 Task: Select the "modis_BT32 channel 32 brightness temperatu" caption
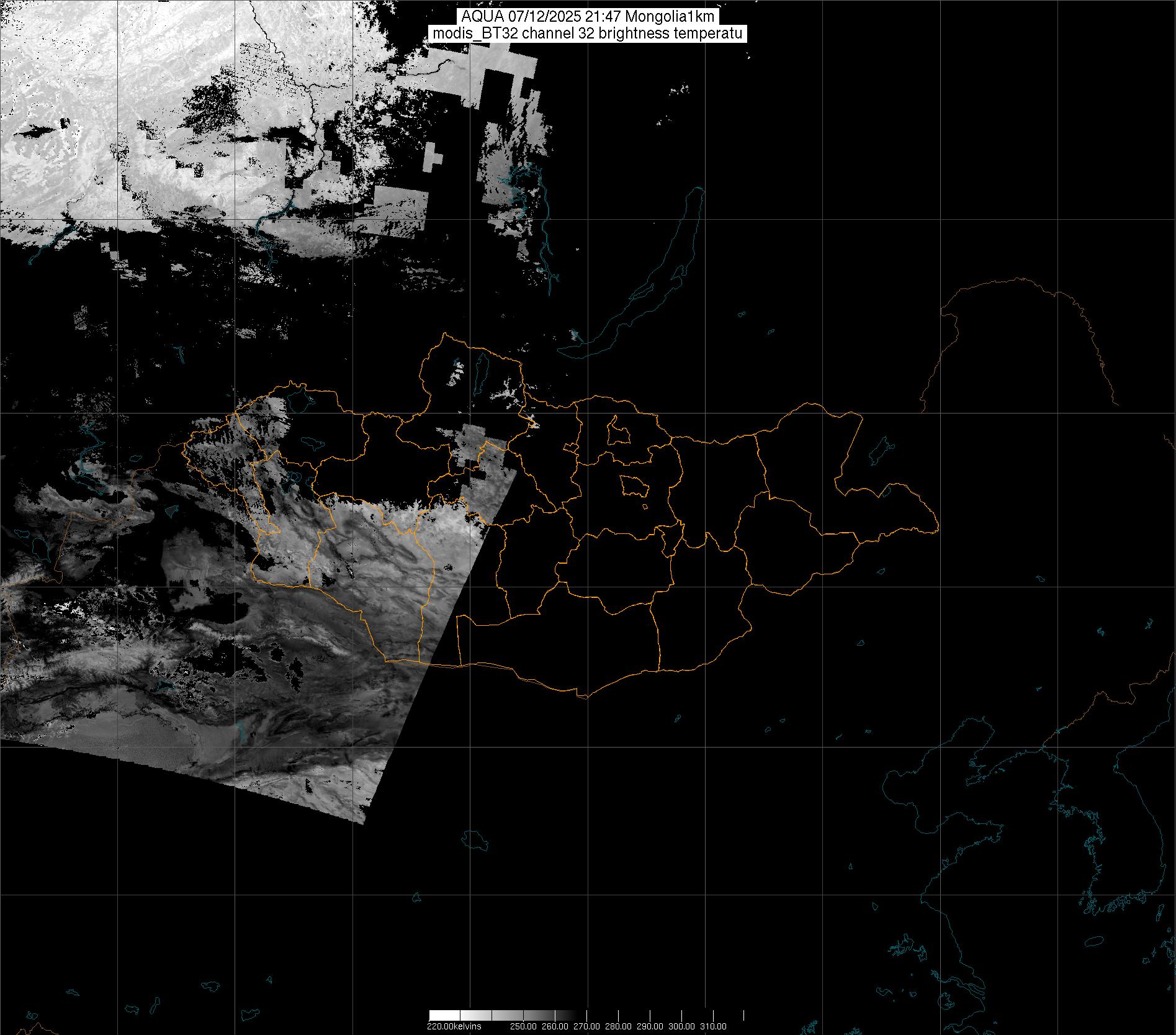(x=588, y=34)
